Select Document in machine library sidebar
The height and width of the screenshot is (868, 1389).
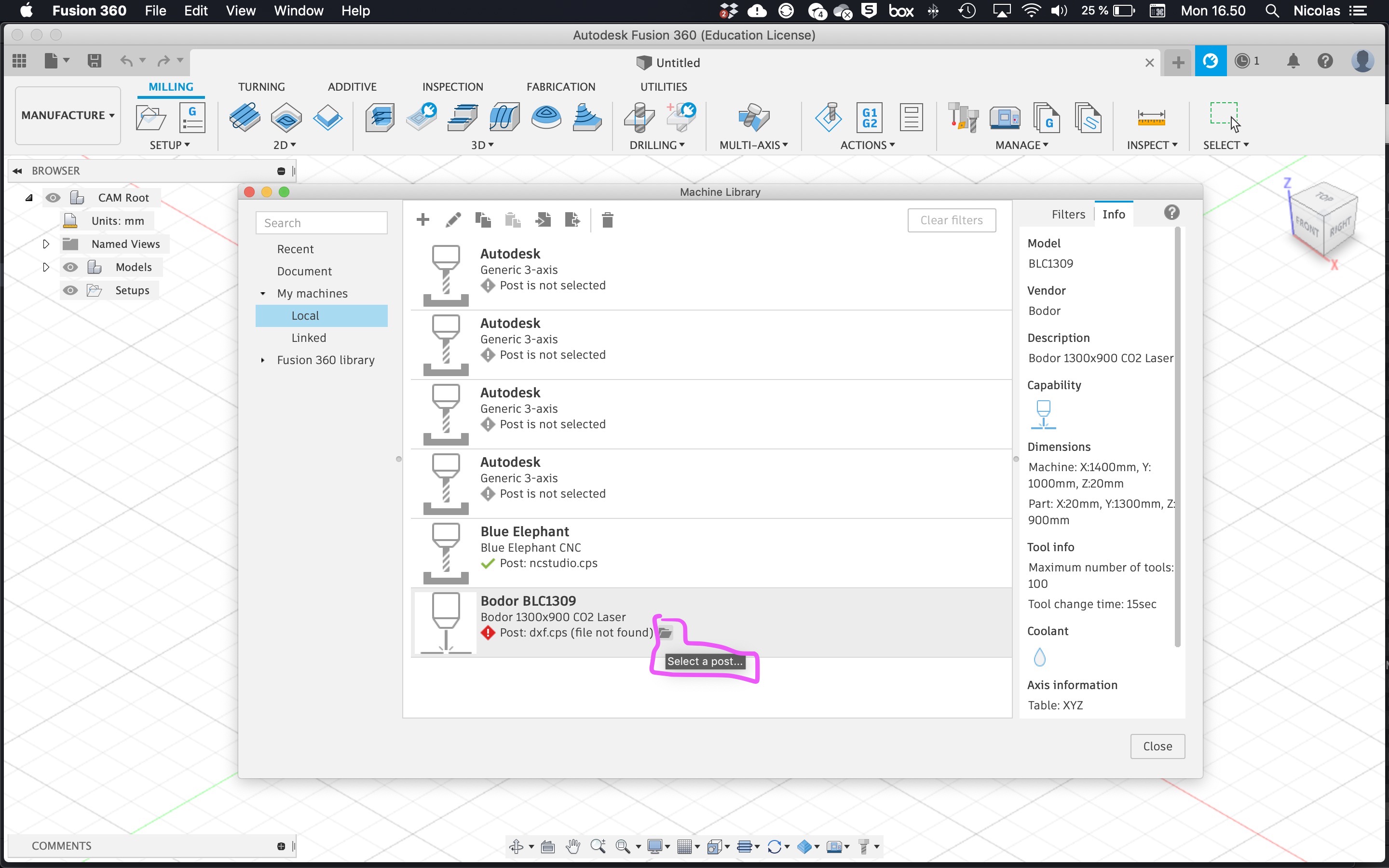point(304,271)
